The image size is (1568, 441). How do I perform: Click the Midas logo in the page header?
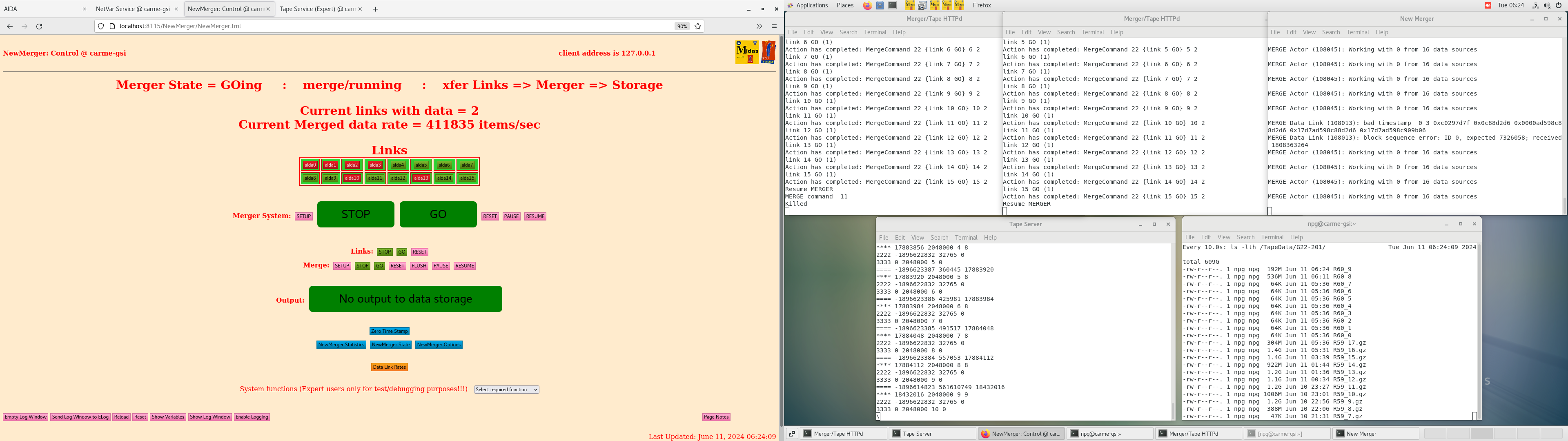[747, 52]
